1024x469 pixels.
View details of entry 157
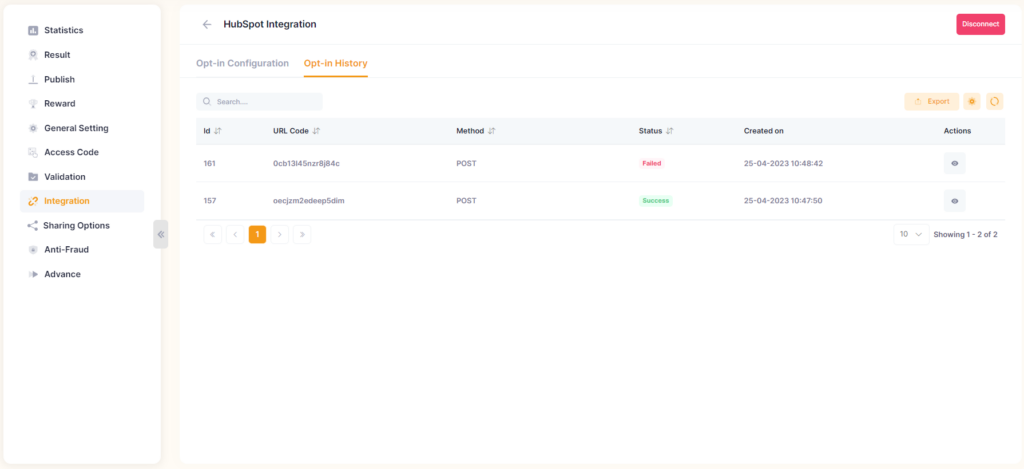(955, 201)
